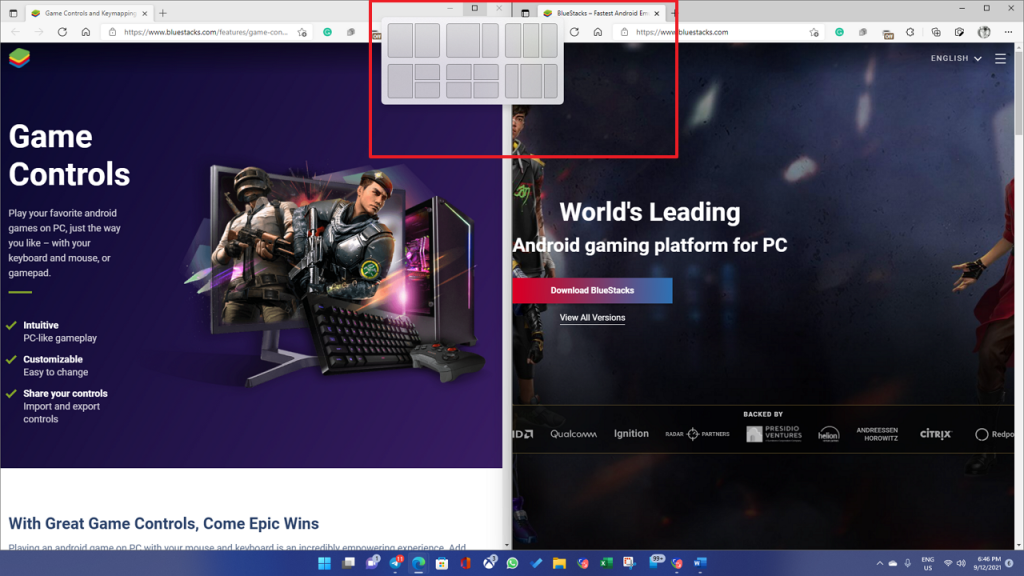1024x576 pixels.
Task: Expand hidden icons in the system tray
Action: [880, 563]
